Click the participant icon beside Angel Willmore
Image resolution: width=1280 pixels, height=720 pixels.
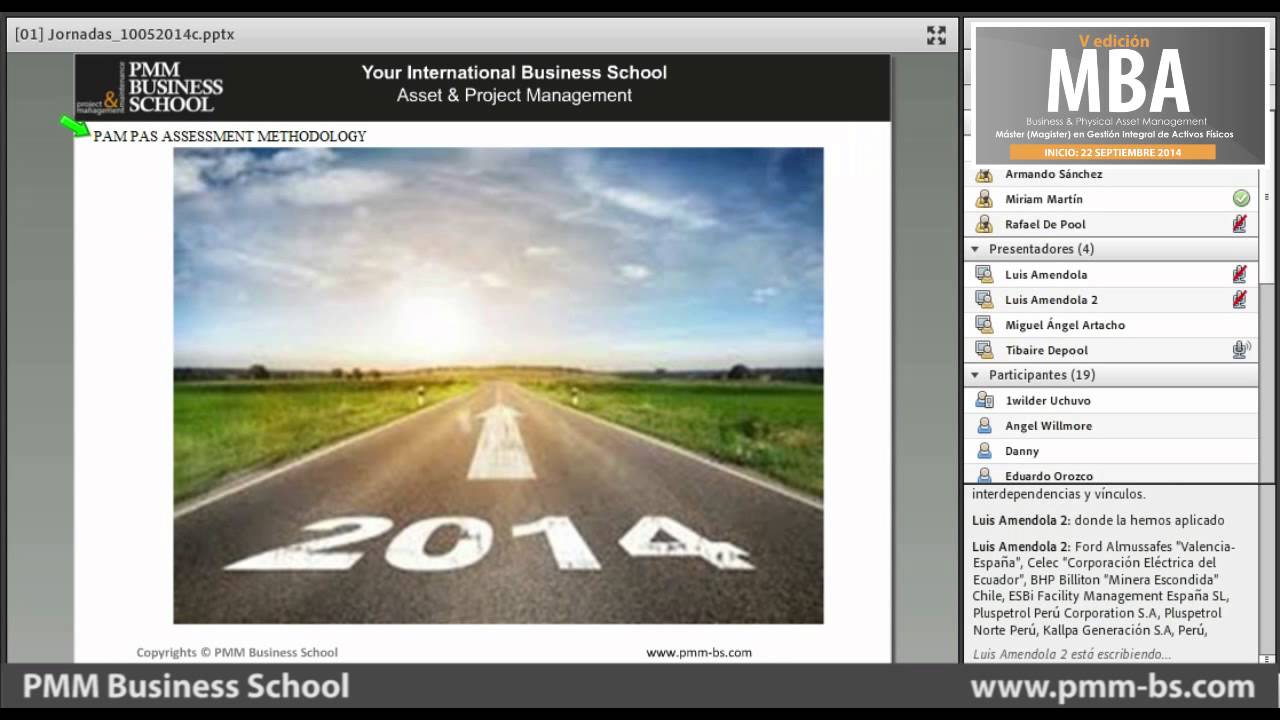(984, 426)
